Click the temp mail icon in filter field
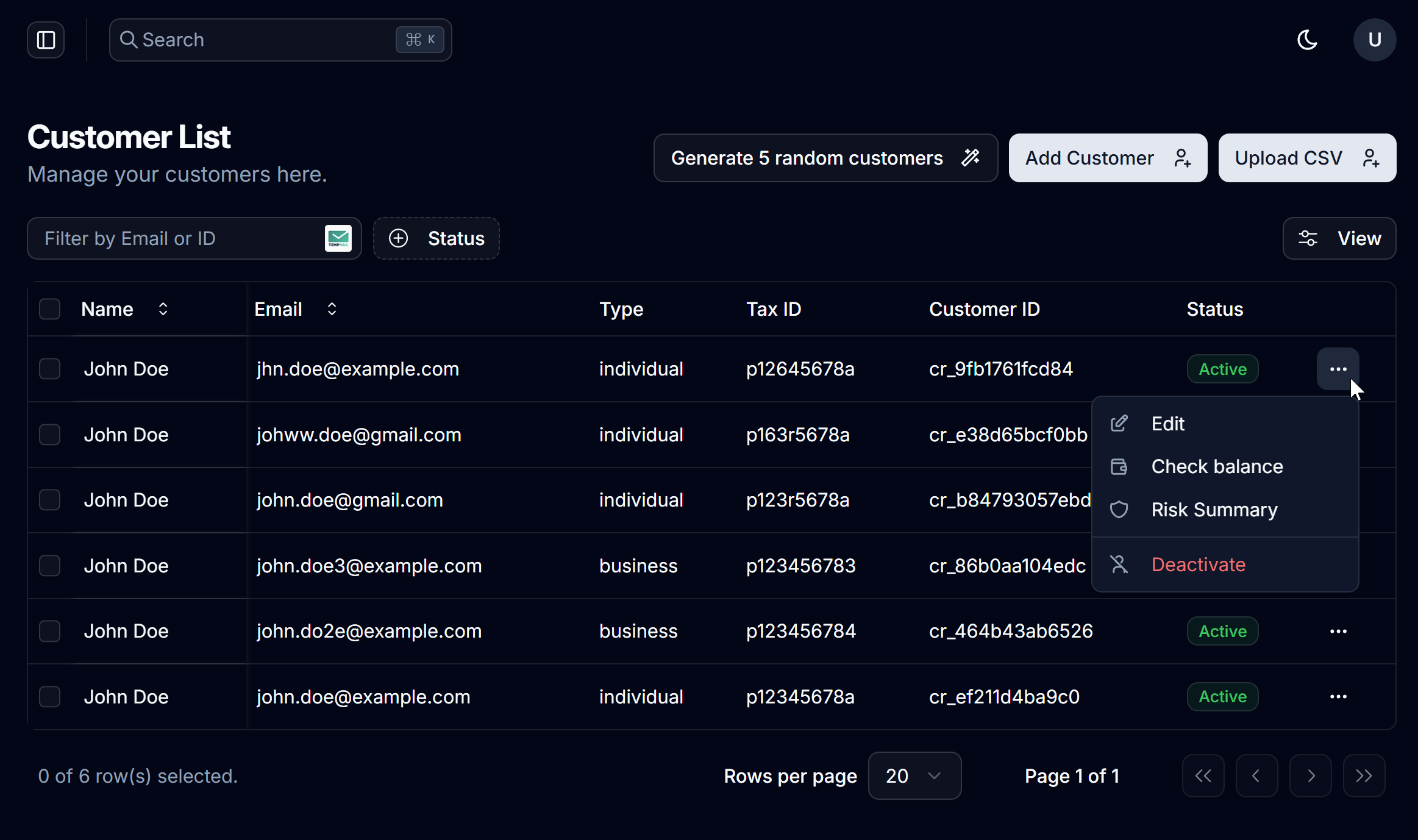 click(x=338, y=238)
